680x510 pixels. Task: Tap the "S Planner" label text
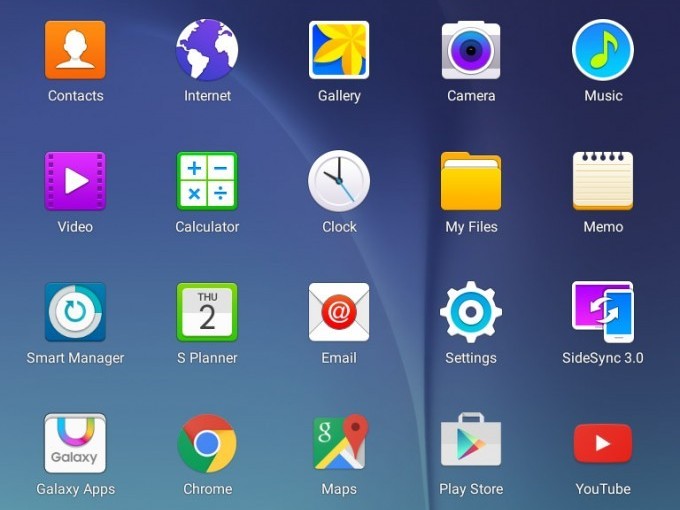(x=207, y=358)
